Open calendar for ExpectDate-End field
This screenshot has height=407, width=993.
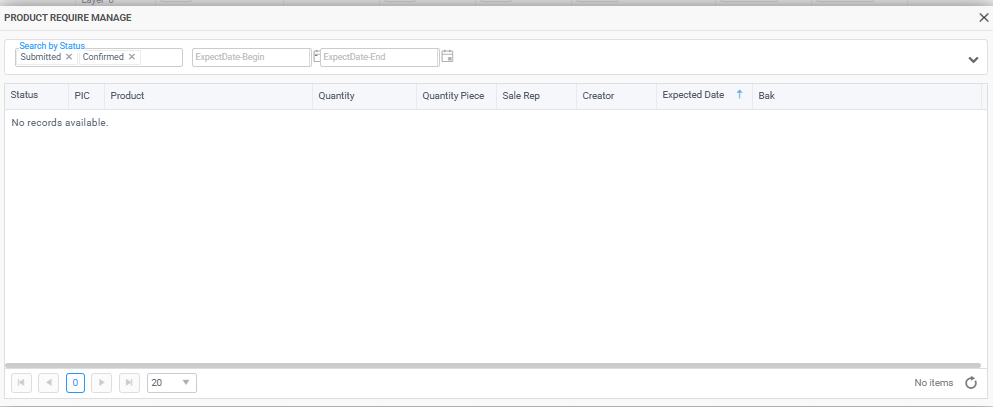(x=448, y=57)
